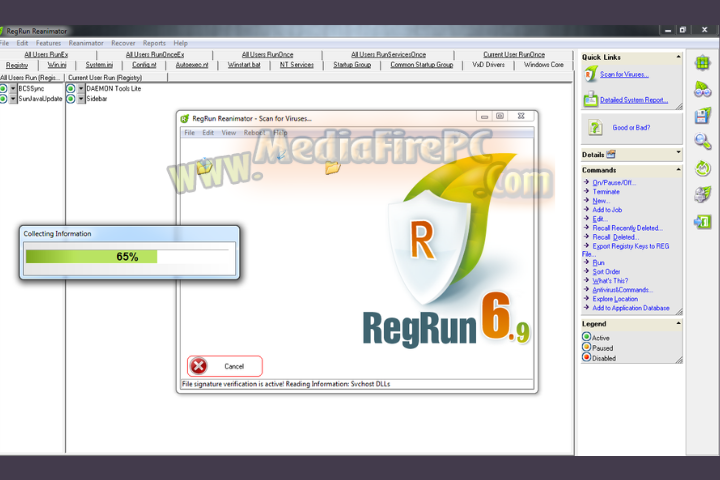This screenshot has width=720, height=480.
Task: Open the Features menu
Action: 48,43
